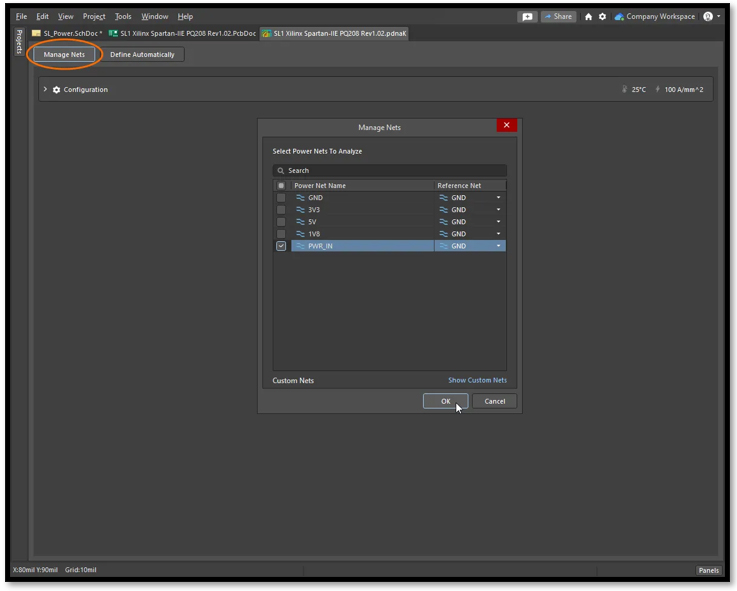Click the Show Custom Nets link
Image resolution: width=737 pixels, height=591 pixels.
coord(478,380)
